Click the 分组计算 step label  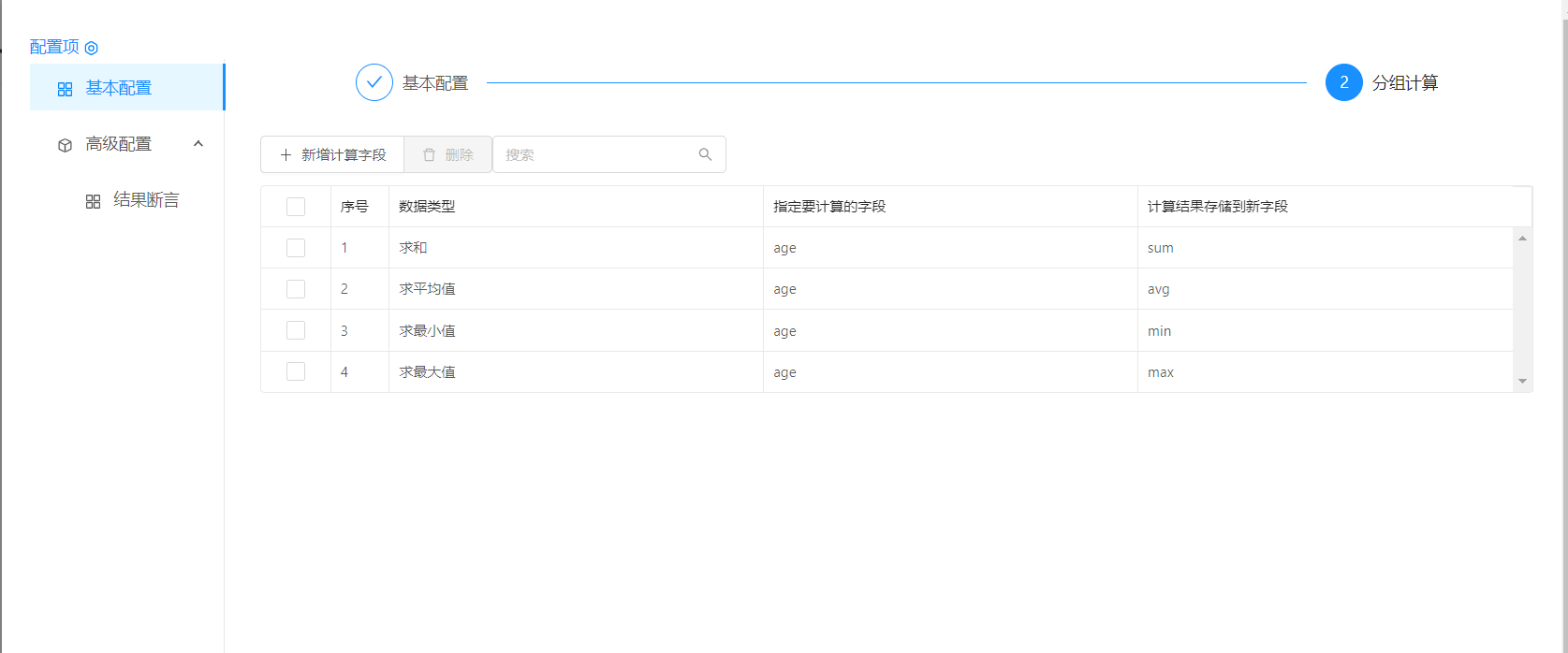point(1404,83)
